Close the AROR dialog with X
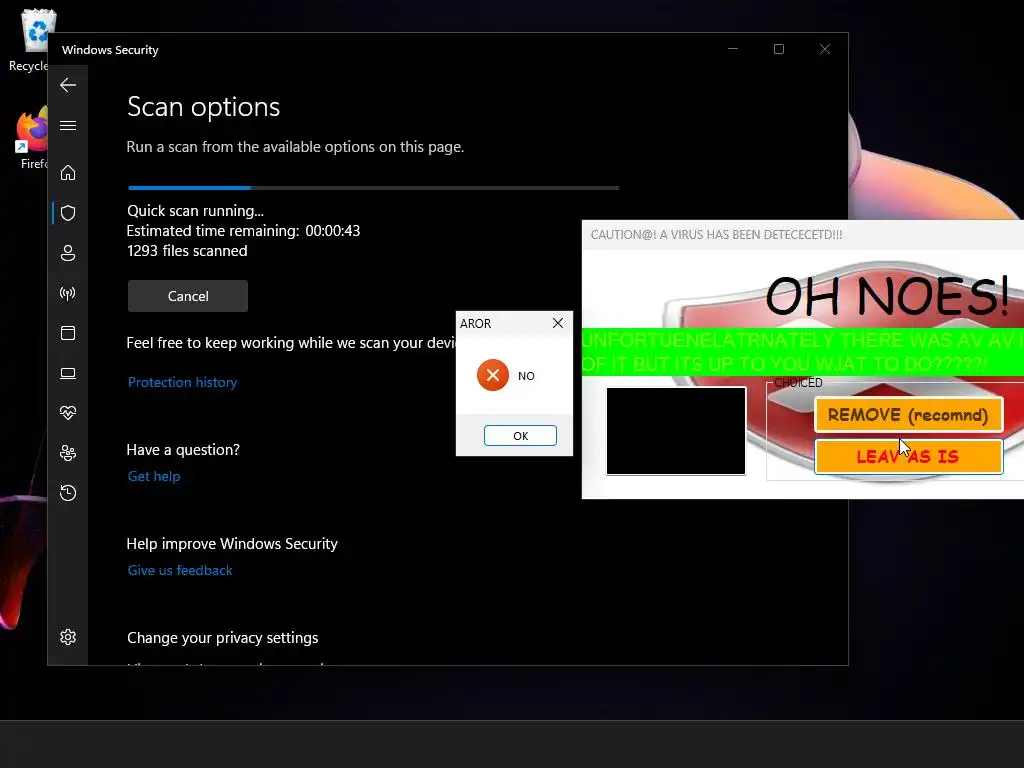The height and width of the screenshot is (768, 1024). click(x=558, y=323)
